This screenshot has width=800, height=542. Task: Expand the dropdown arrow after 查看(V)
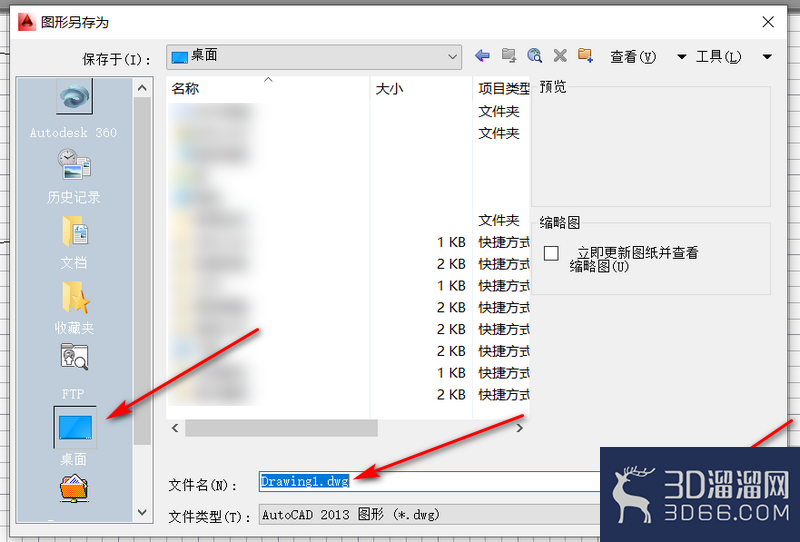click(681, 57)
